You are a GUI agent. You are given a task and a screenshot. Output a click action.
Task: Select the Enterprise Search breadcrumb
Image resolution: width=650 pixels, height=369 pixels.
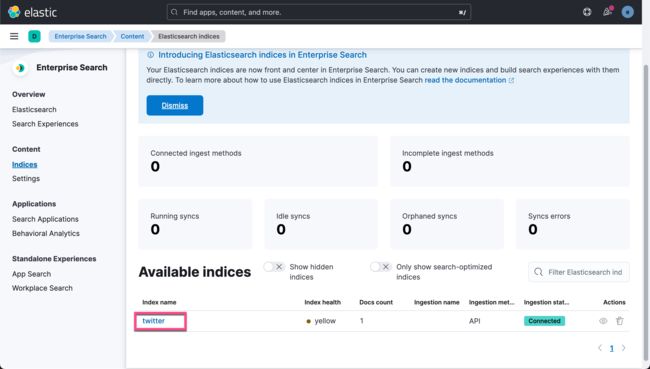80,36
